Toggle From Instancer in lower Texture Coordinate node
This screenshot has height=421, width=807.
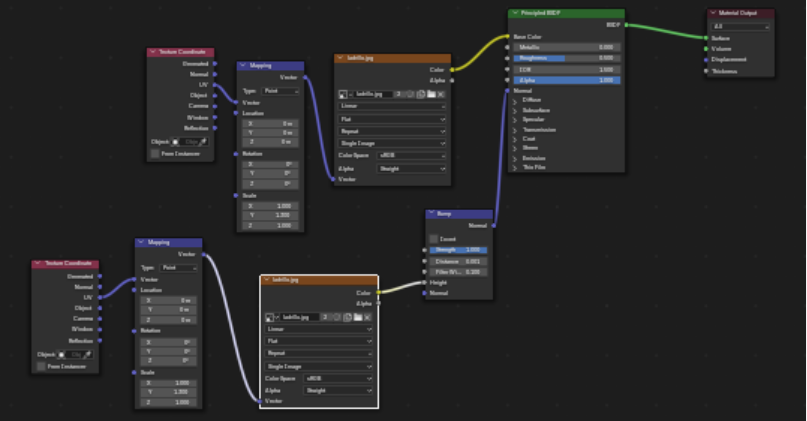40,366
